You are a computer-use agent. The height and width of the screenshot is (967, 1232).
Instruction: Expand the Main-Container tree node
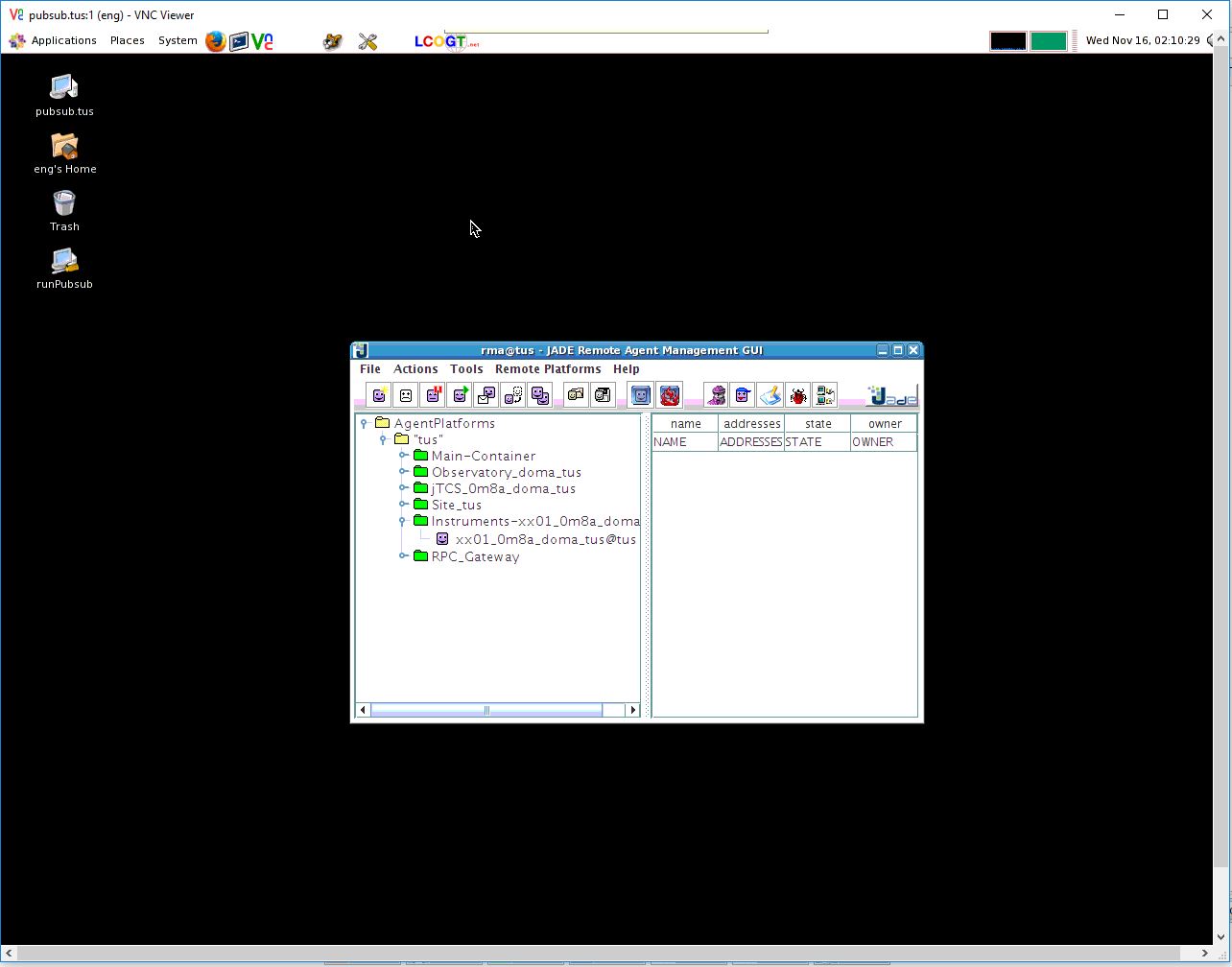pos(404,456)
